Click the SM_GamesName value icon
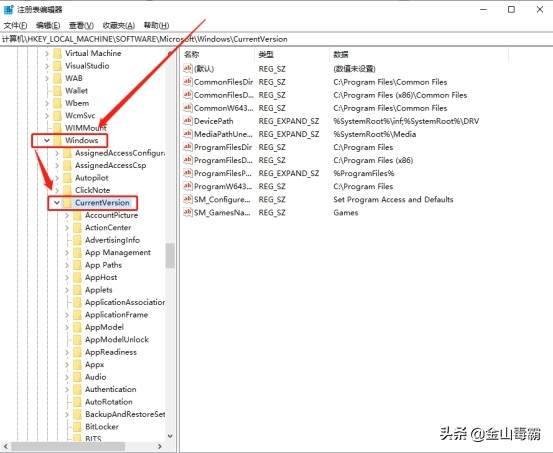This screenshot has width=553, height=453. [188, 212]
